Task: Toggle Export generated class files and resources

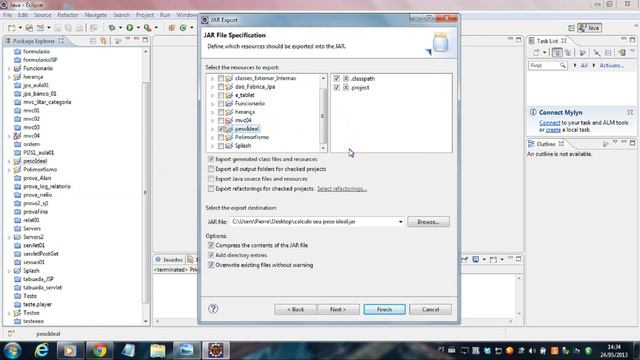Action: point(211,159)
